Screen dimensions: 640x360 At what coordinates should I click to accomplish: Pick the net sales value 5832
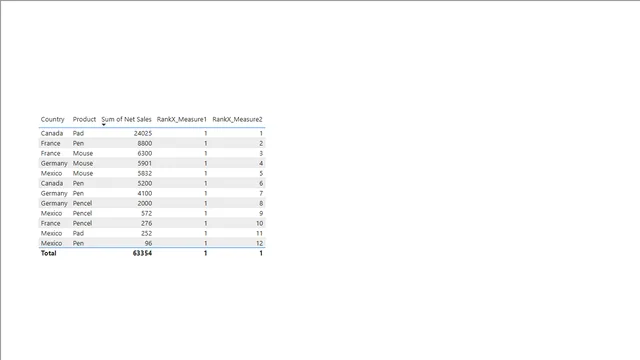pyautogui.click(x=145, y=173)
